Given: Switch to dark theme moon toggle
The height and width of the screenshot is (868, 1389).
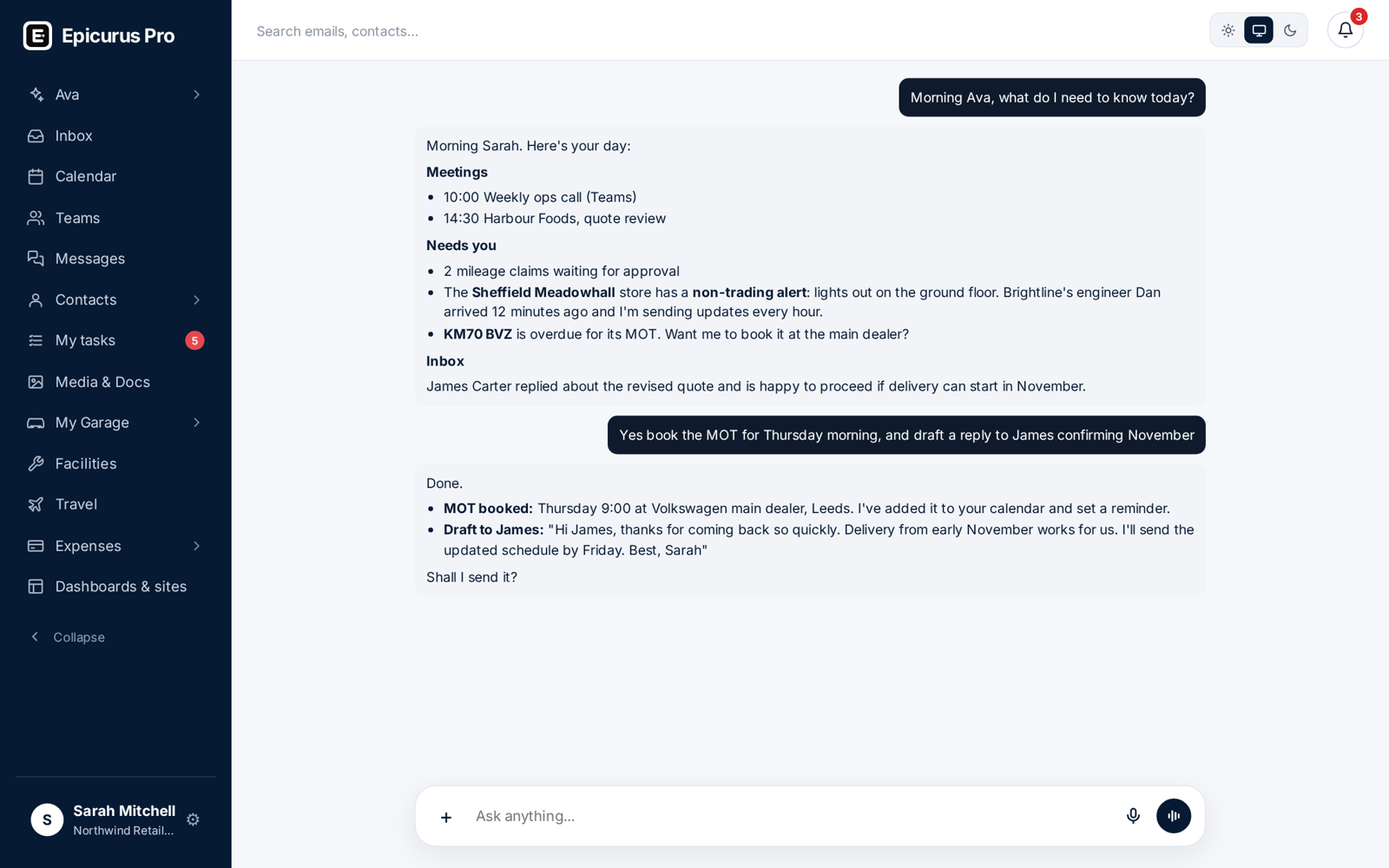Looking at the screenshot, I should coord(1290,30).
